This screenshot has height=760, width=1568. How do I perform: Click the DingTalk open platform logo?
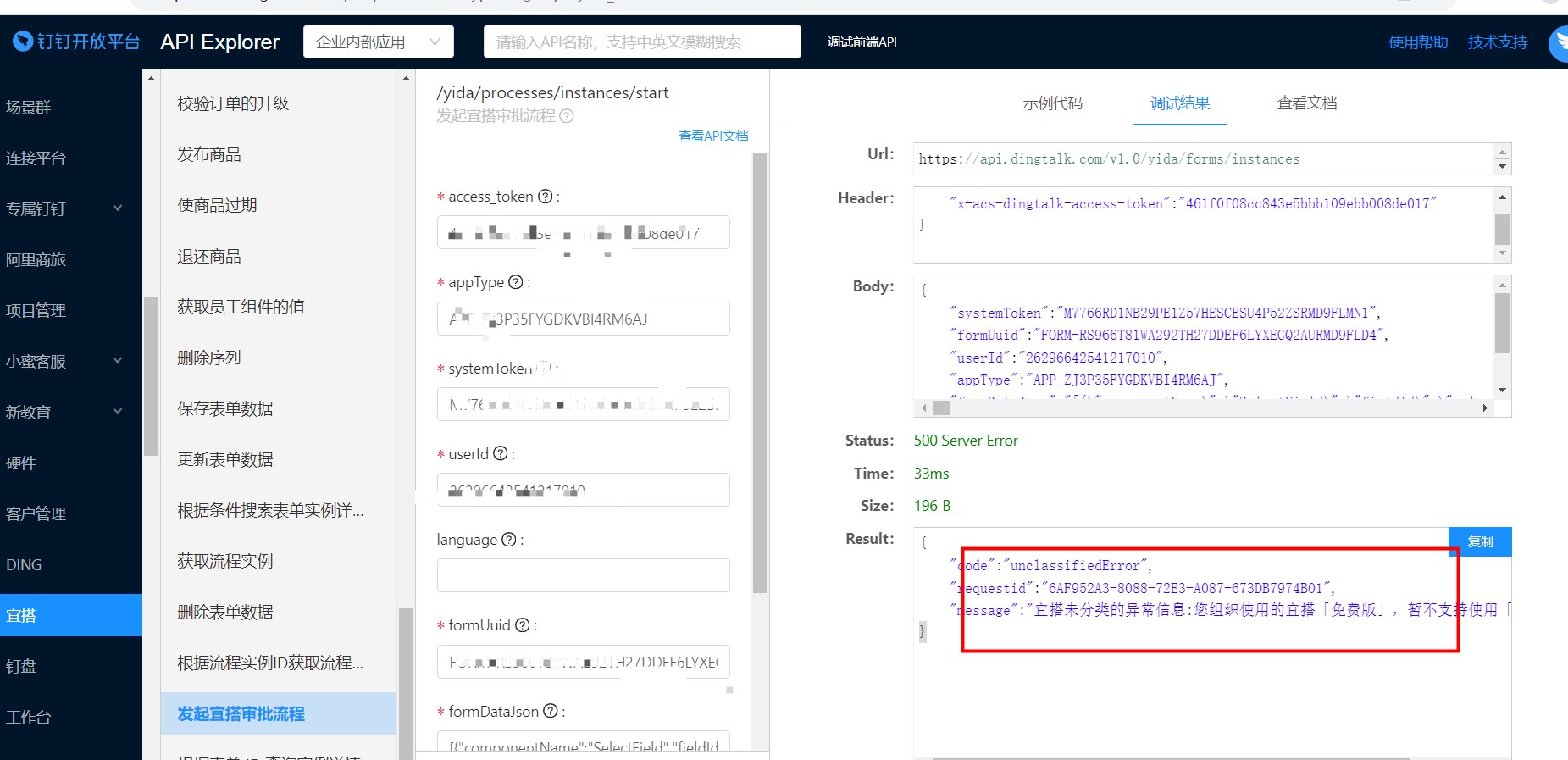click(76, 42)
